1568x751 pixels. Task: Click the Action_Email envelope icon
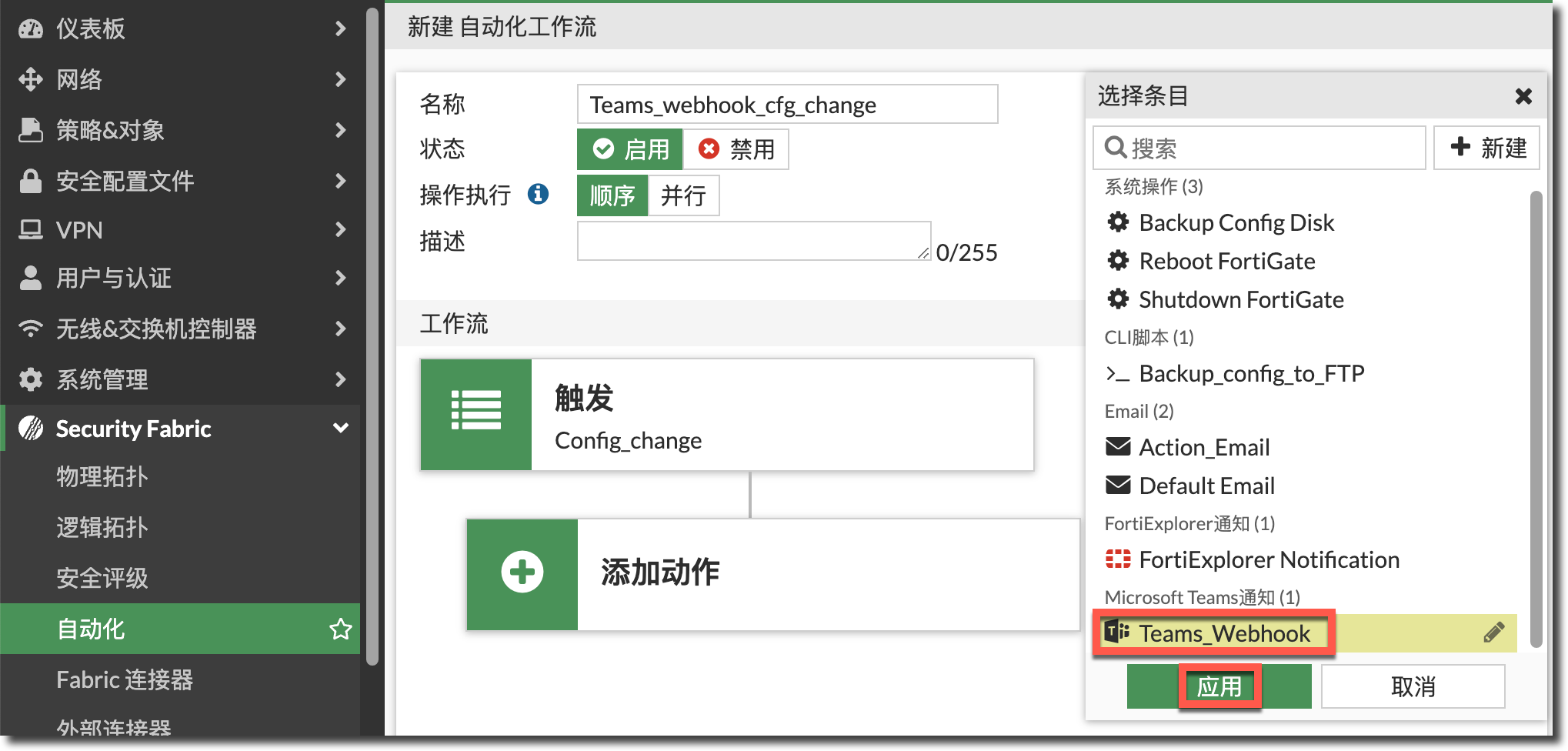[x=1118, y=446]
